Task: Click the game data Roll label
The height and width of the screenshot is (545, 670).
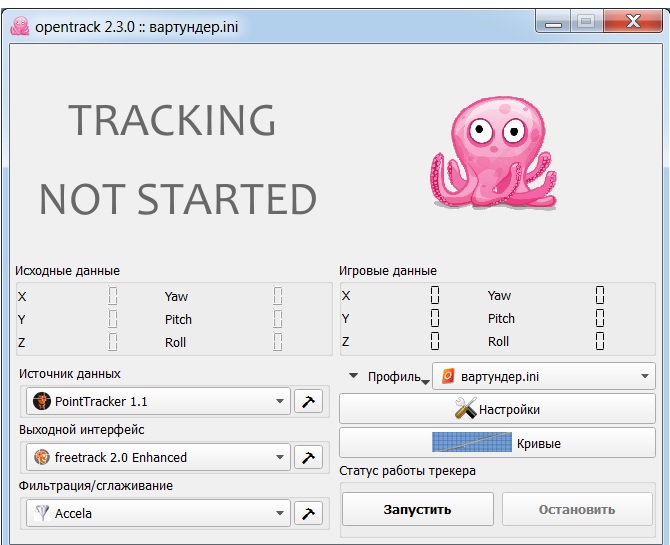Action: point(498,342)
